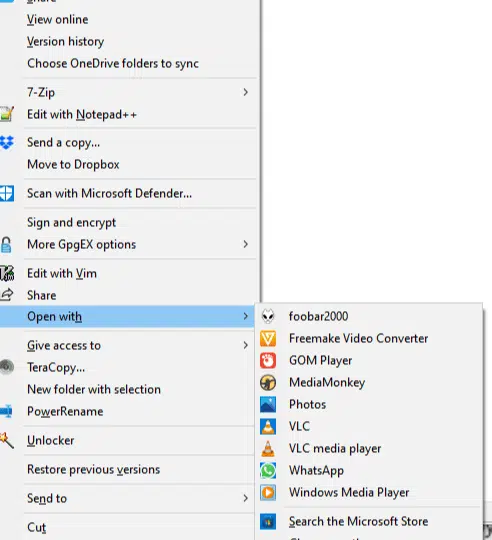
Task: Click the Microsoft Store icon
Action: [268, 521]
